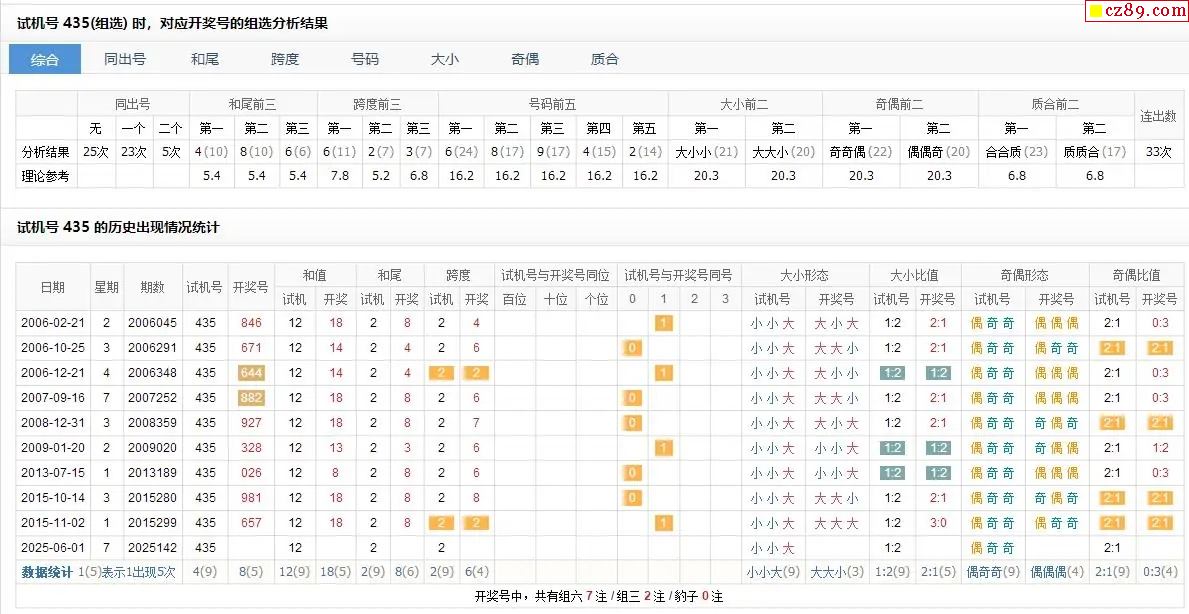1189x614 pixels.
Task: Open the 和尾 tab
Action: [205, 59]
